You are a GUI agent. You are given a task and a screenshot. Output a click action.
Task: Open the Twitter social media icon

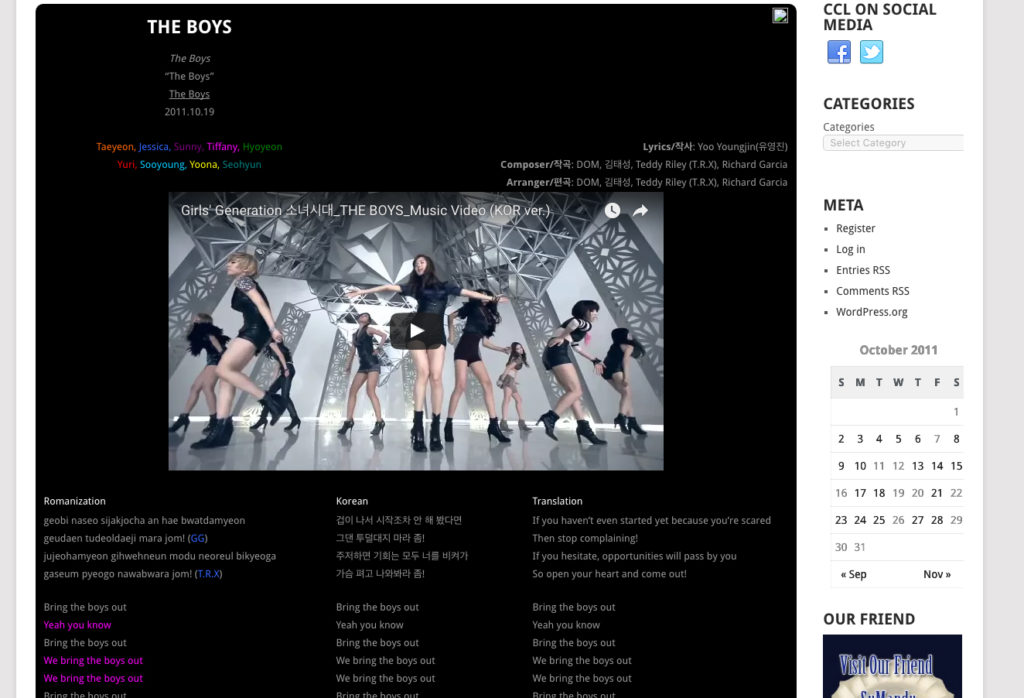[872, 52]
